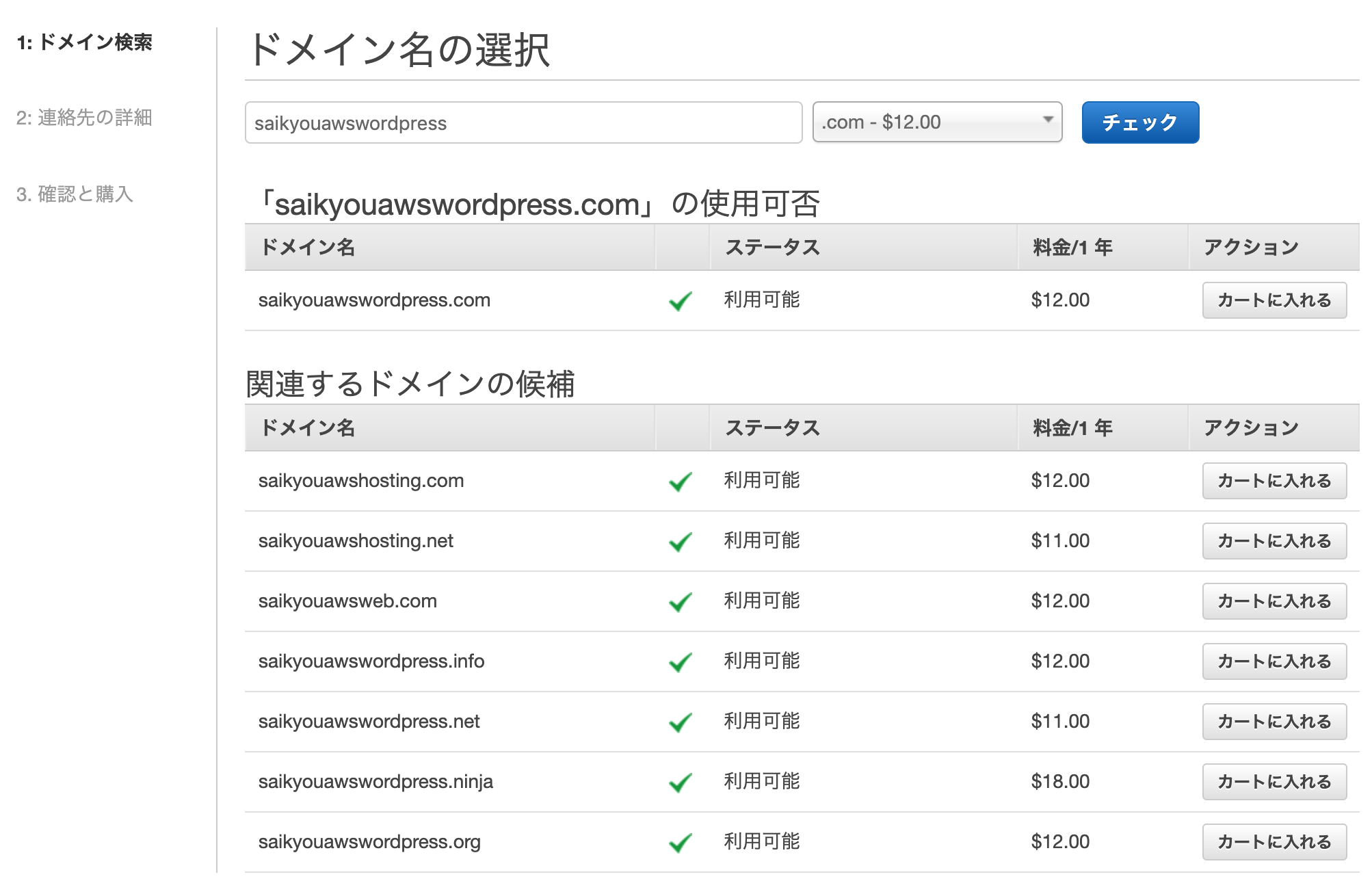Add saikyouawshosting.net to the cart

coord(1274,541)
